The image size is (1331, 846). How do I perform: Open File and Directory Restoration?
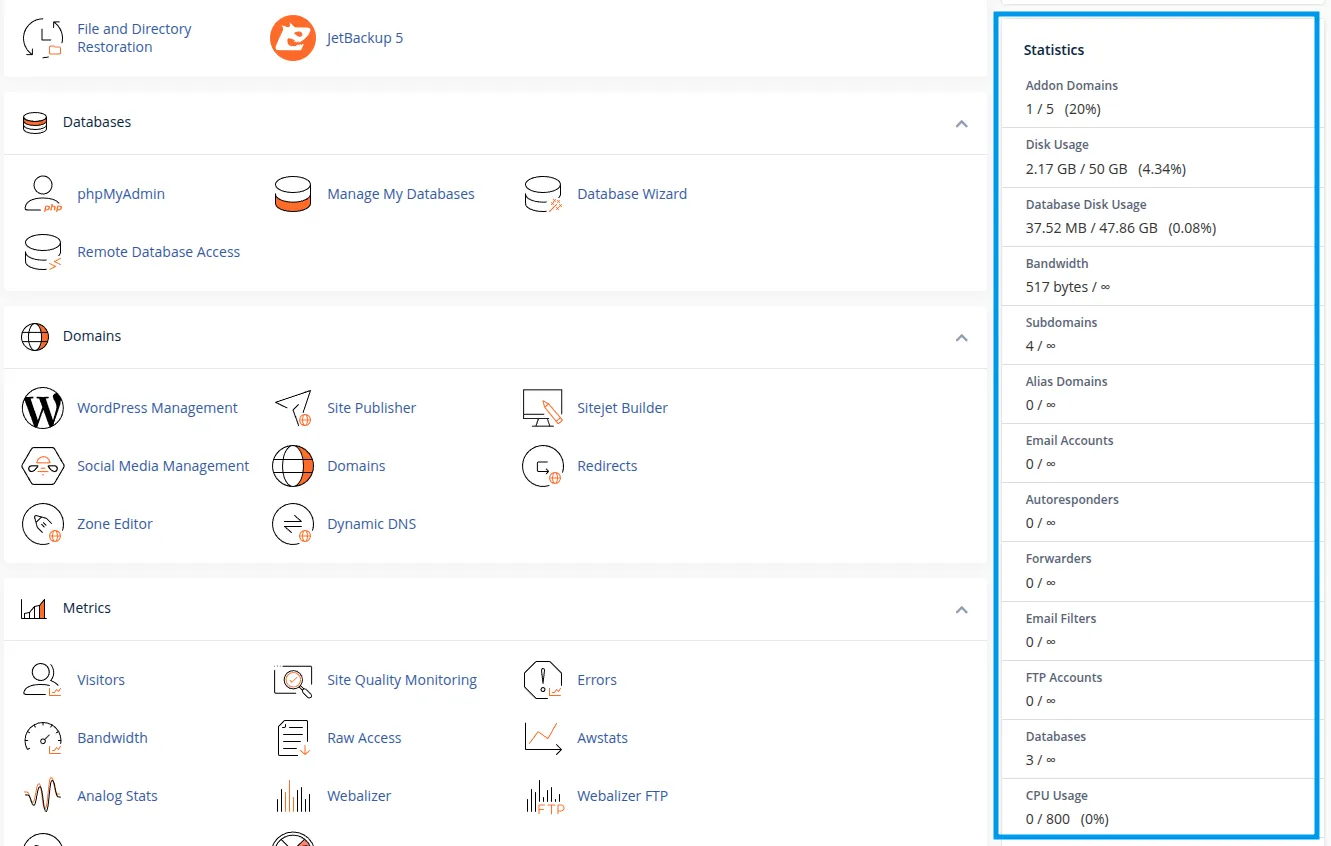pyautogui.click(x=134, y=37)
